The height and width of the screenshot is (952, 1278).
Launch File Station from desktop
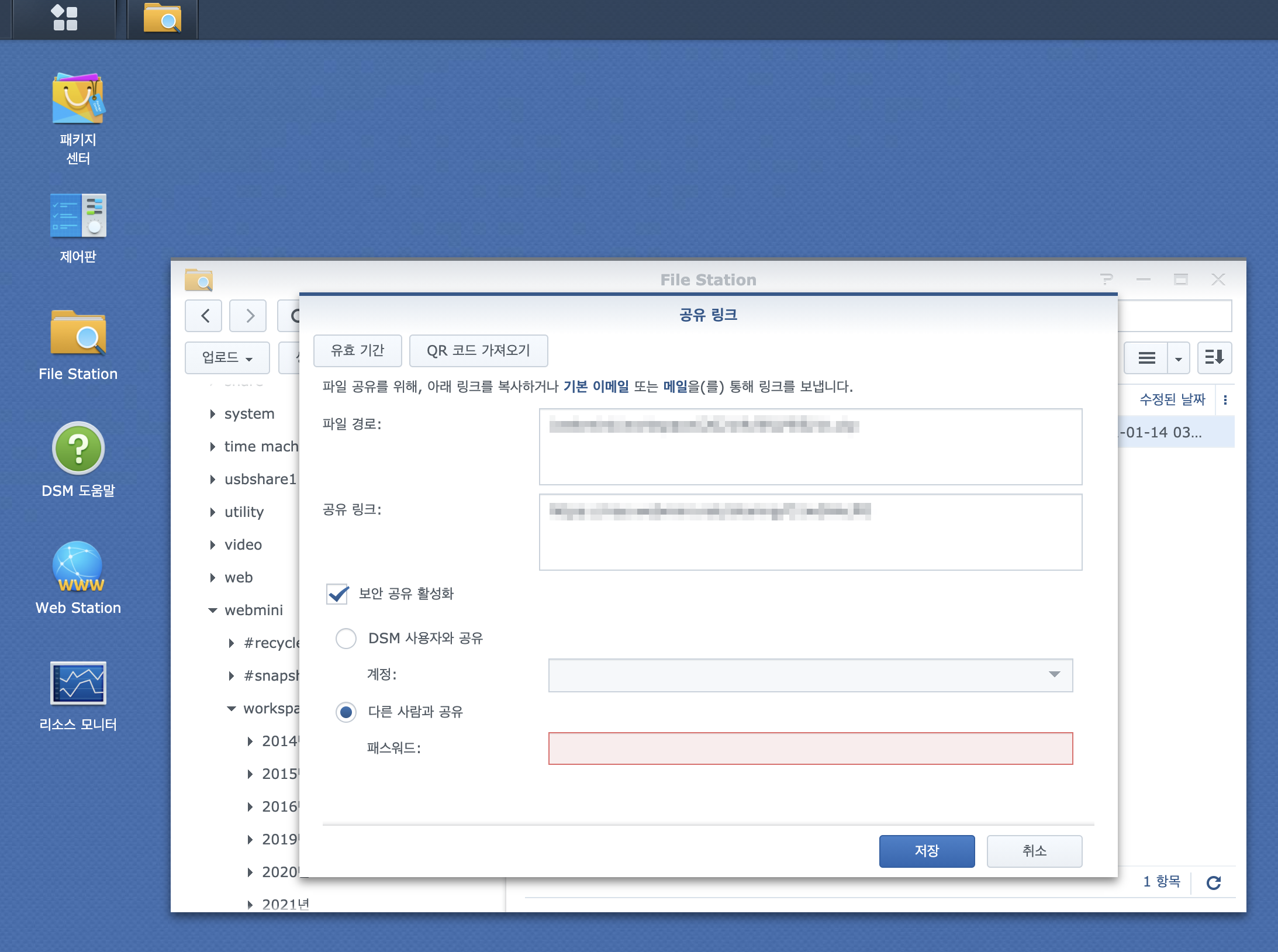tap(78, 333)
